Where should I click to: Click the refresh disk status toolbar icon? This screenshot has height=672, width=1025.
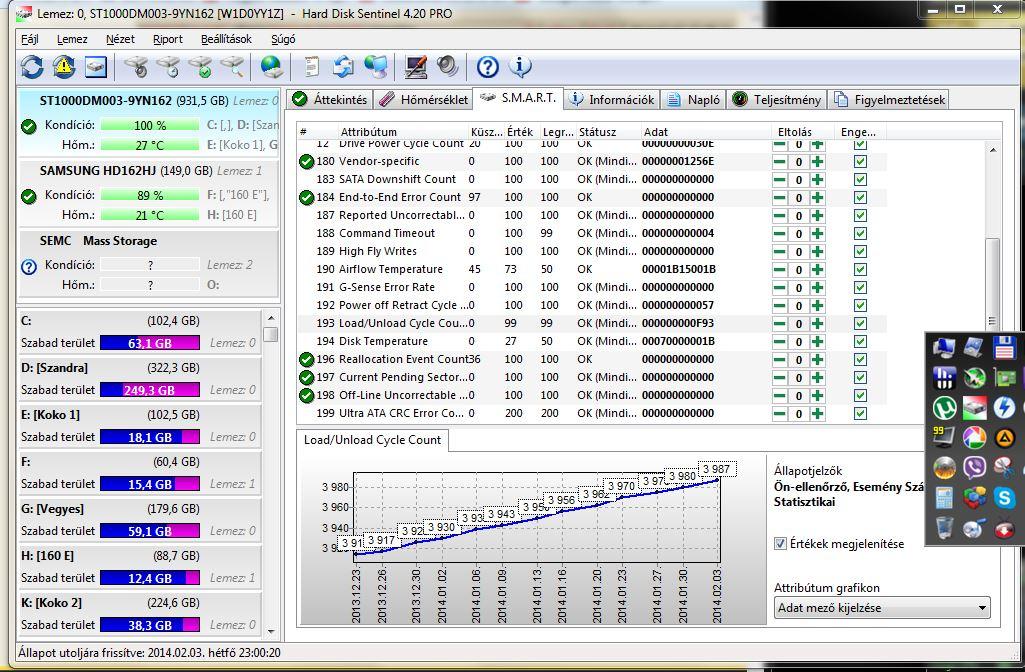click(32, 67)
